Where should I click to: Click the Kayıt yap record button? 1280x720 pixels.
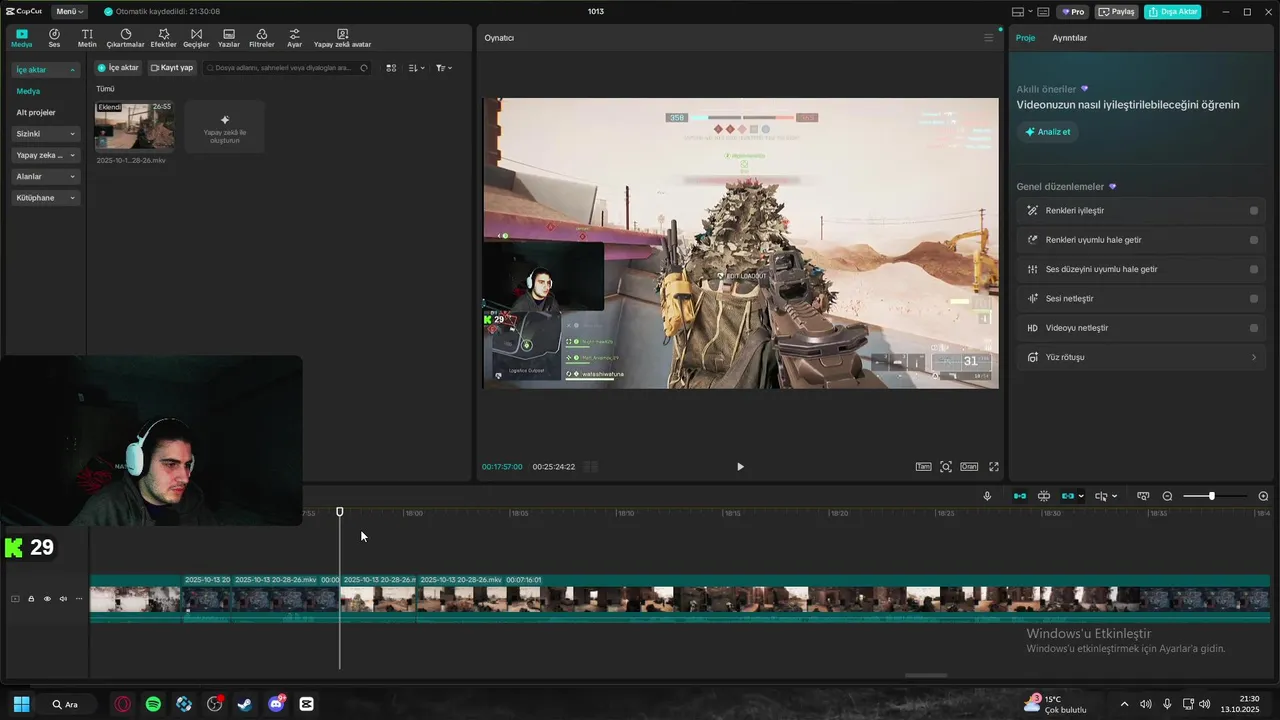click(x=172, y=68)
